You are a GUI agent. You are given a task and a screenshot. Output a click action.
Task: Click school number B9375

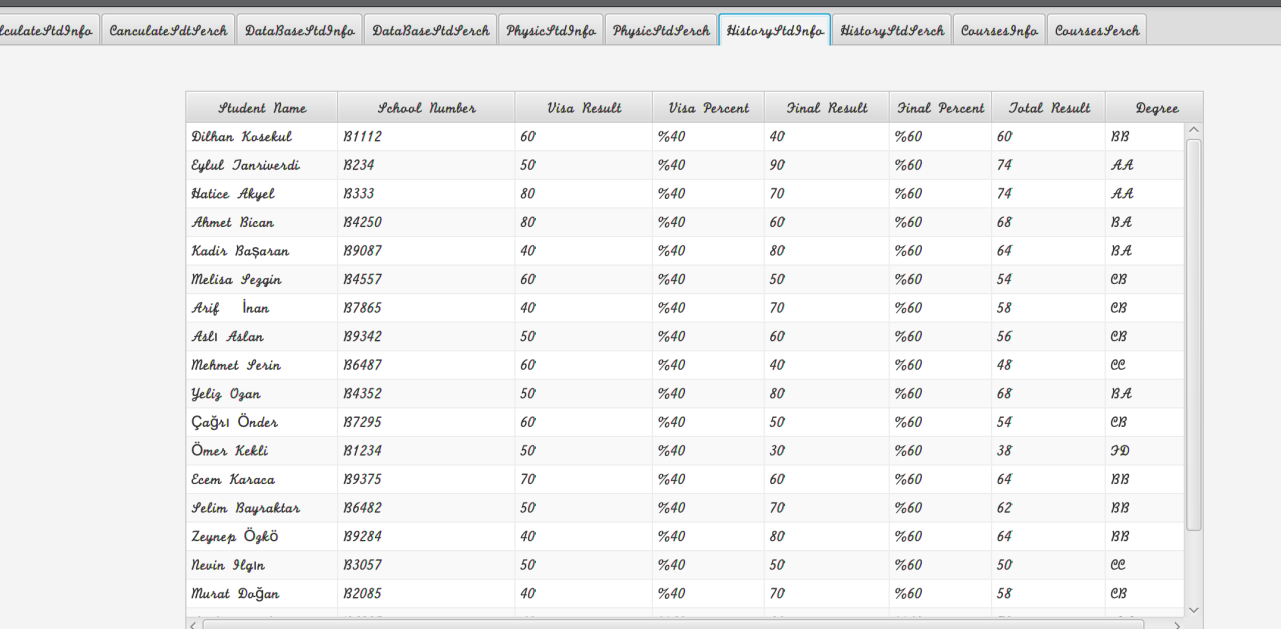point(362,480)
